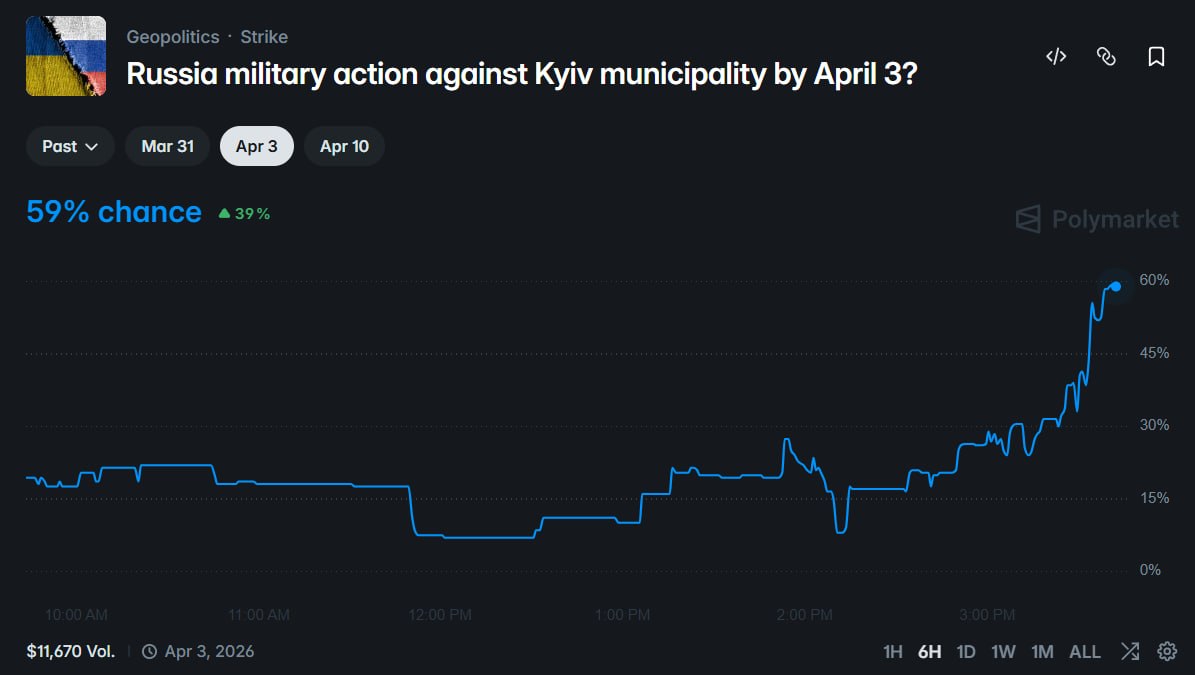Viewport: 1195px width, 675px height.
Task: Click the embed code icon
Action: (1056, 57)
